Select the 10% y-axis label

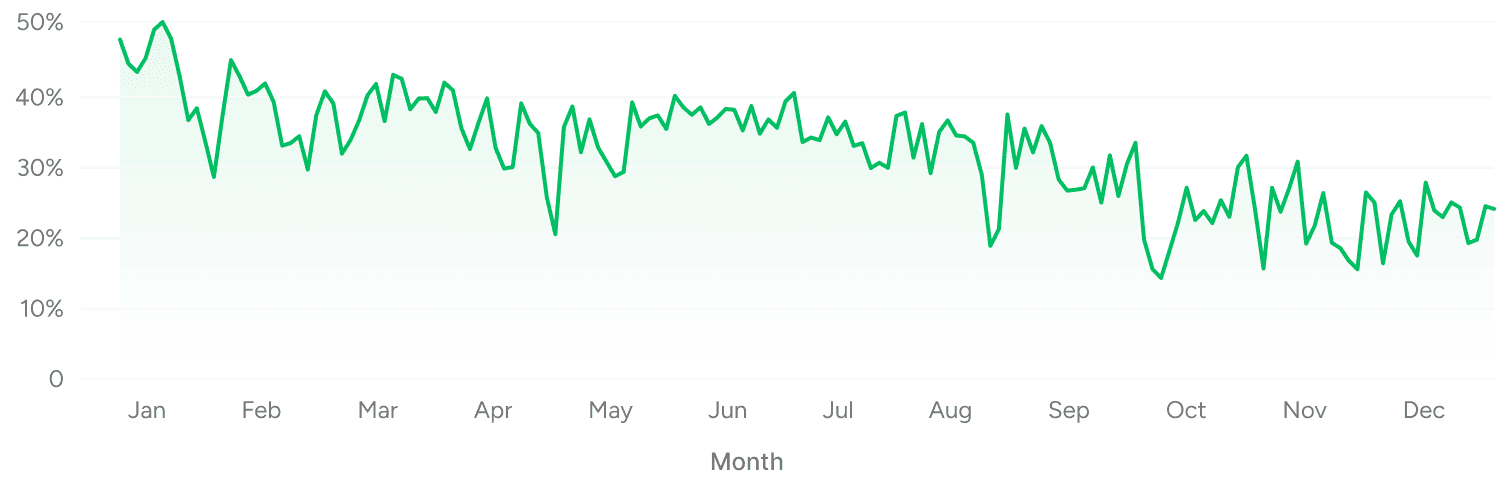pyautogui.click(x=41, y=309)
